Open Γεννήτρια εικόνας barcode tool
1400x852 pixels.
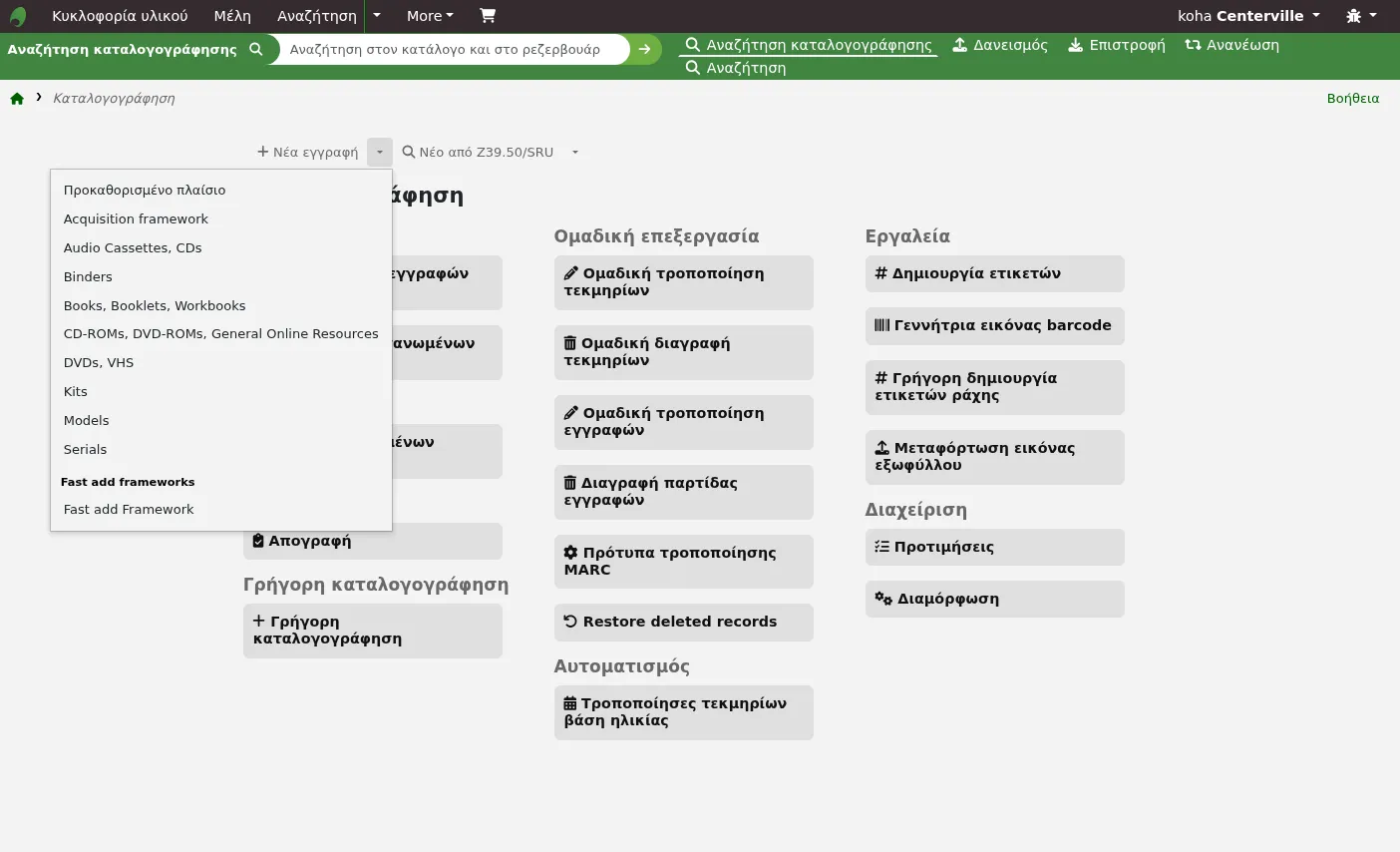pos(994,326)
